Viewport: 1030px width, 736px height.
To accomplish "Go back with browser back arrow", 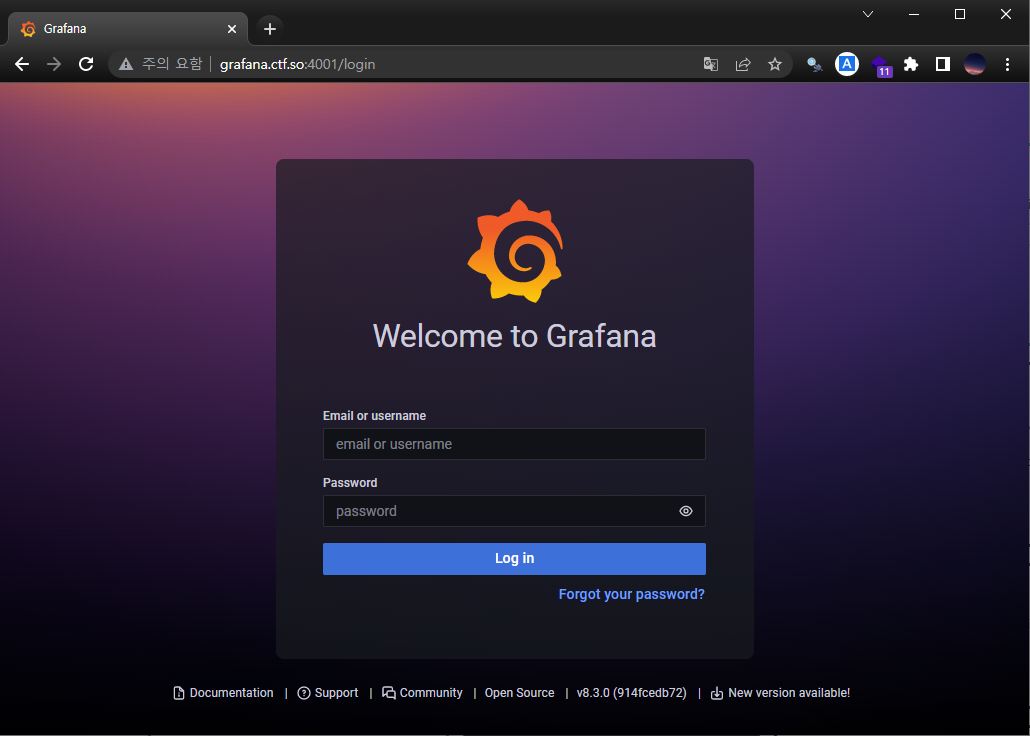I will pyautogui.click(x=22, y=64).
